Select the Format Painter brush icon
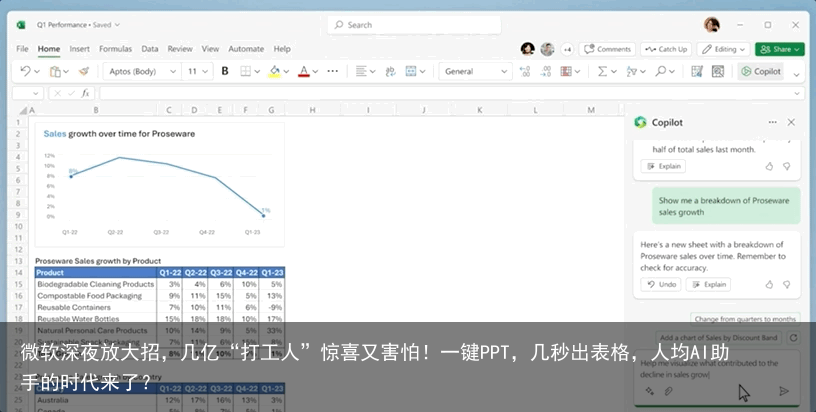 coord(83,71)
